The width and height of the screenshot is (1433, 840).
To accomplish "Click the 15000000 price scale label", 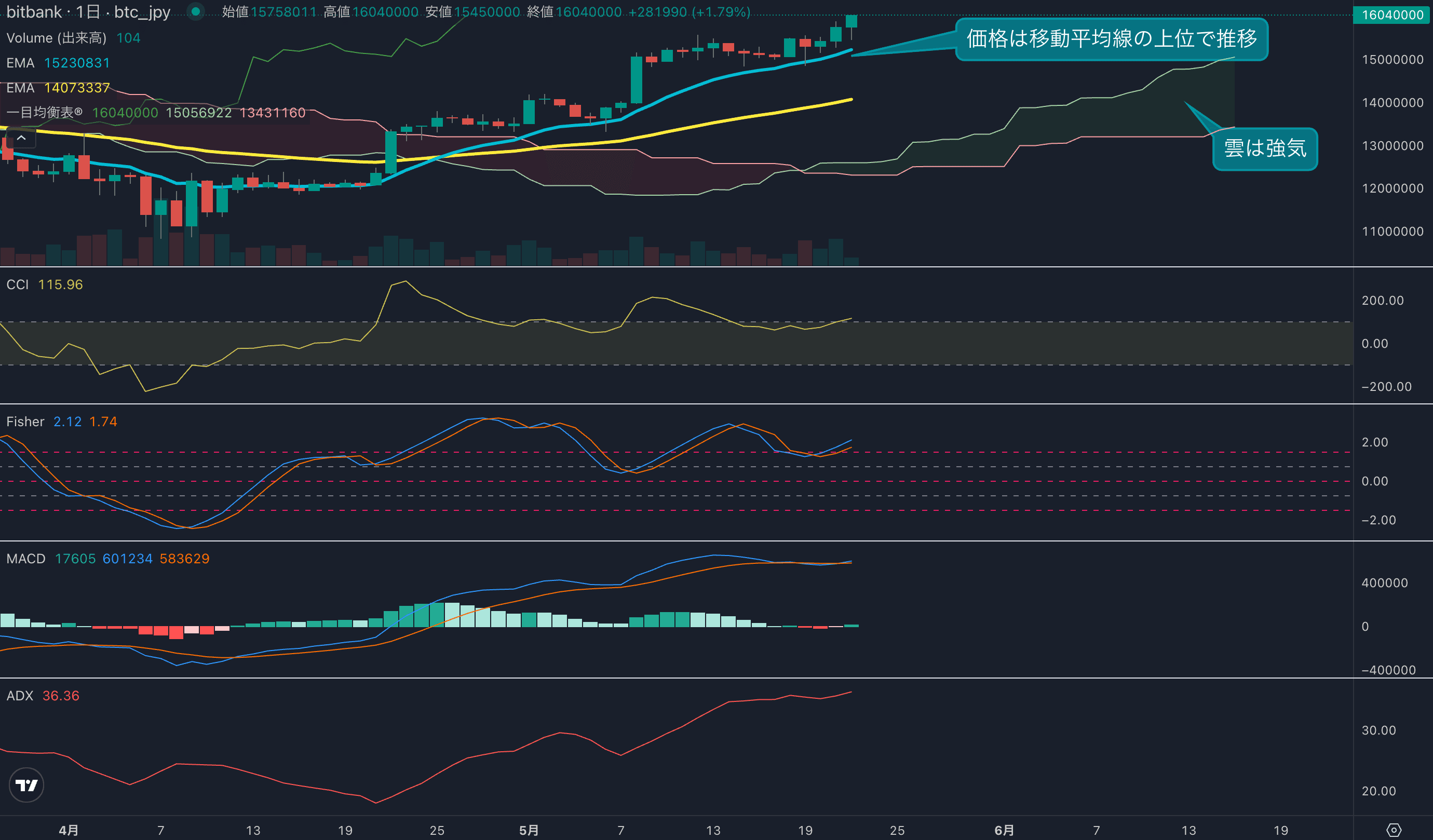I will (x=1392, y=60).
